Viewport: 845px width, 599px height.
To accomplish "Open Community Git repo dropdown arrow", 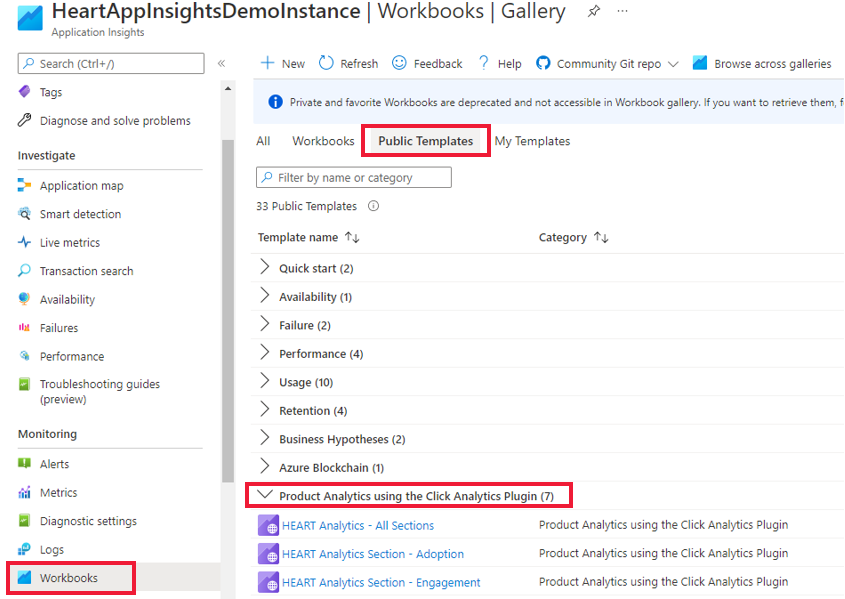I will click(x=673, y=64).
